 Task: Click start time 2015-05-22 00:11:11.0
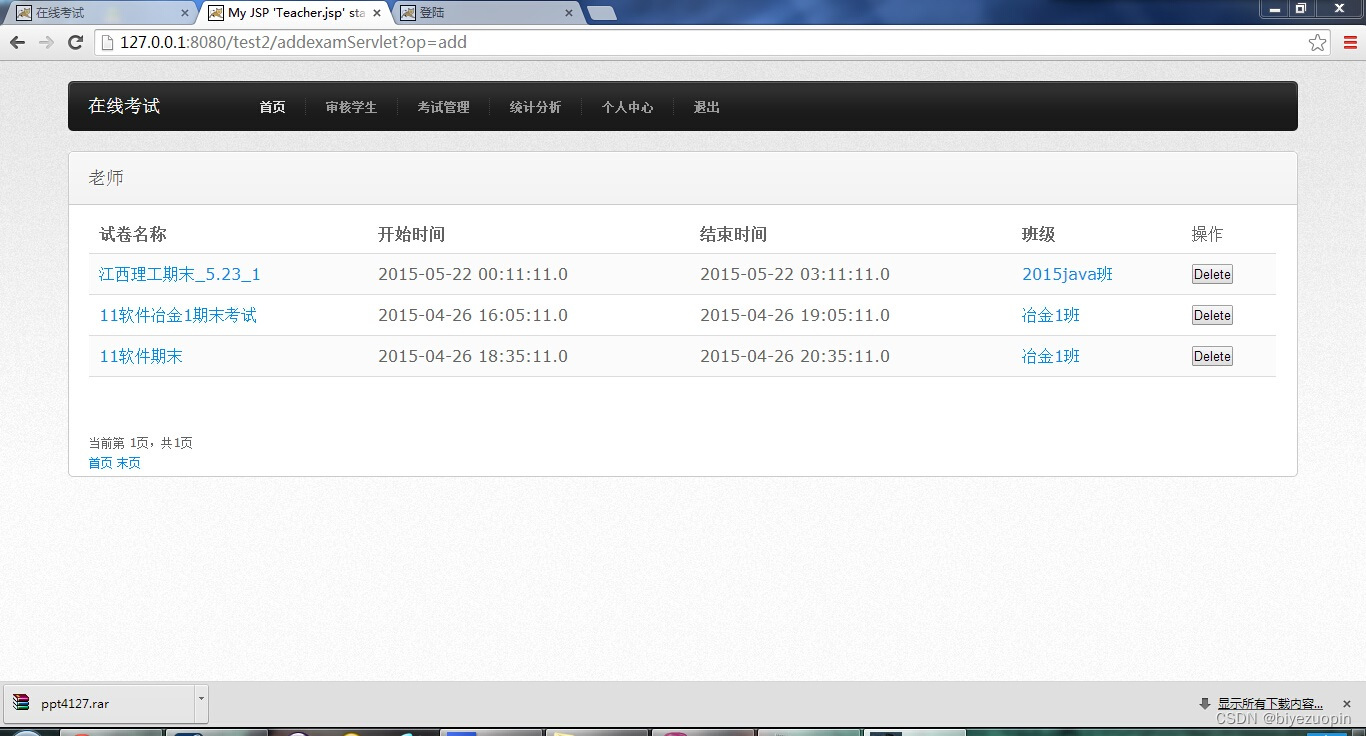click(x=473, y=274)
